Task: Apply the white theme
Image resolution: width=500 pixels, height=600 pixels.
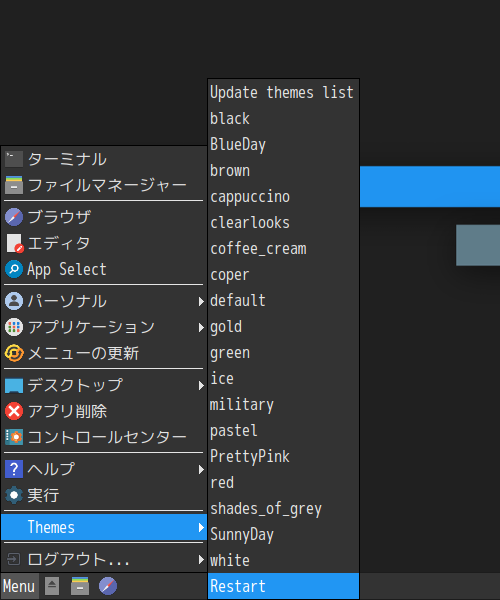Action: 283,561
